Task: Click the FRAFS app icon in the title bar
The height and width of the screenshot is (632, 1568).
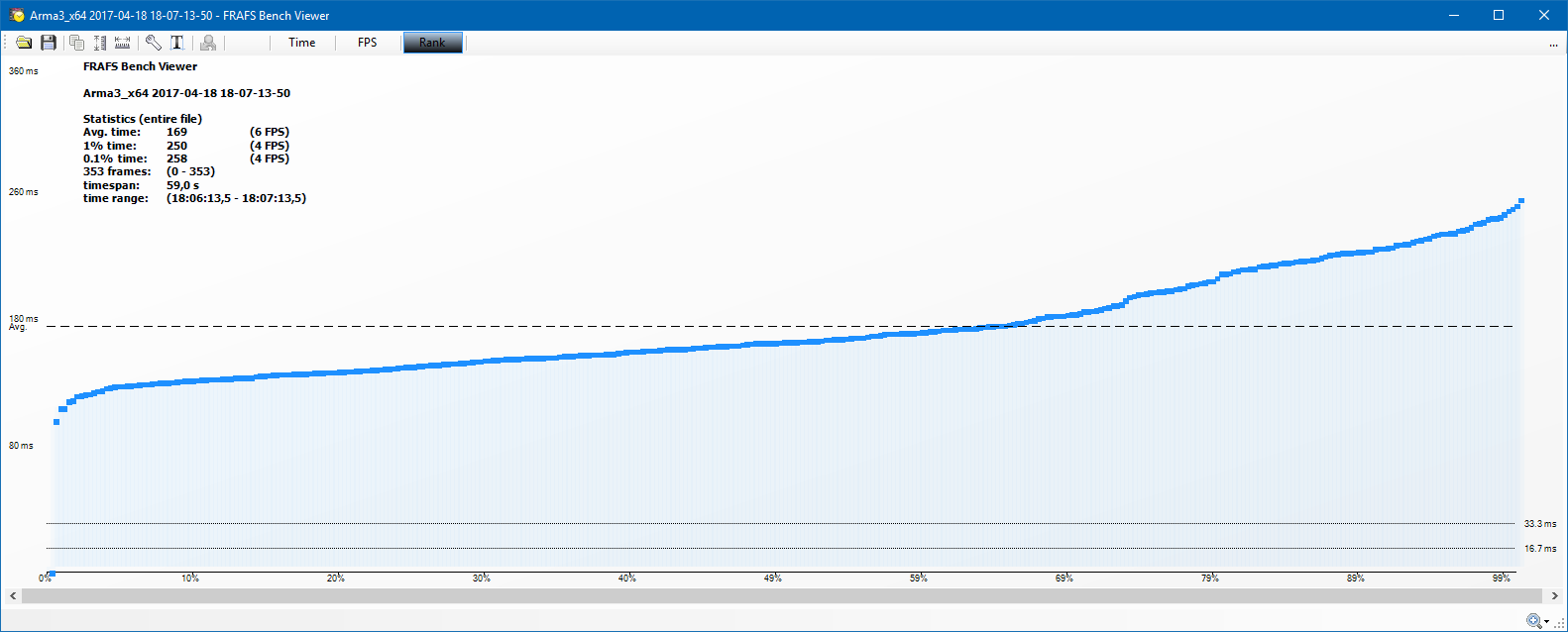Action: pos(17,15)
